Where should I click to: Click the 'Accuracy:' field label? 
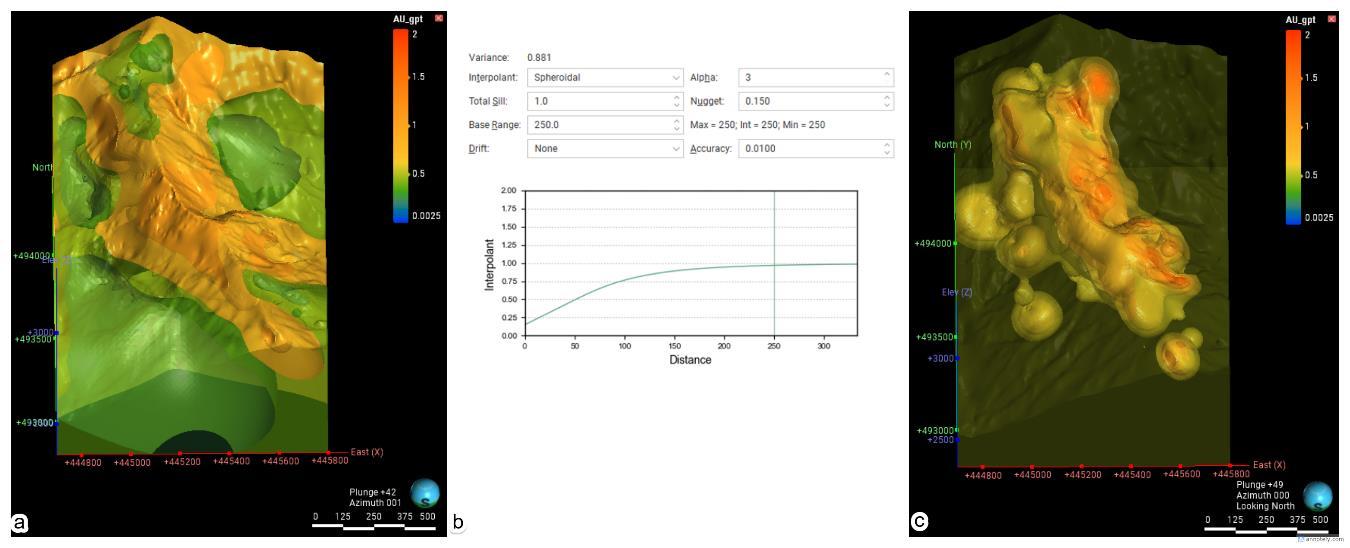coord(711,148)
